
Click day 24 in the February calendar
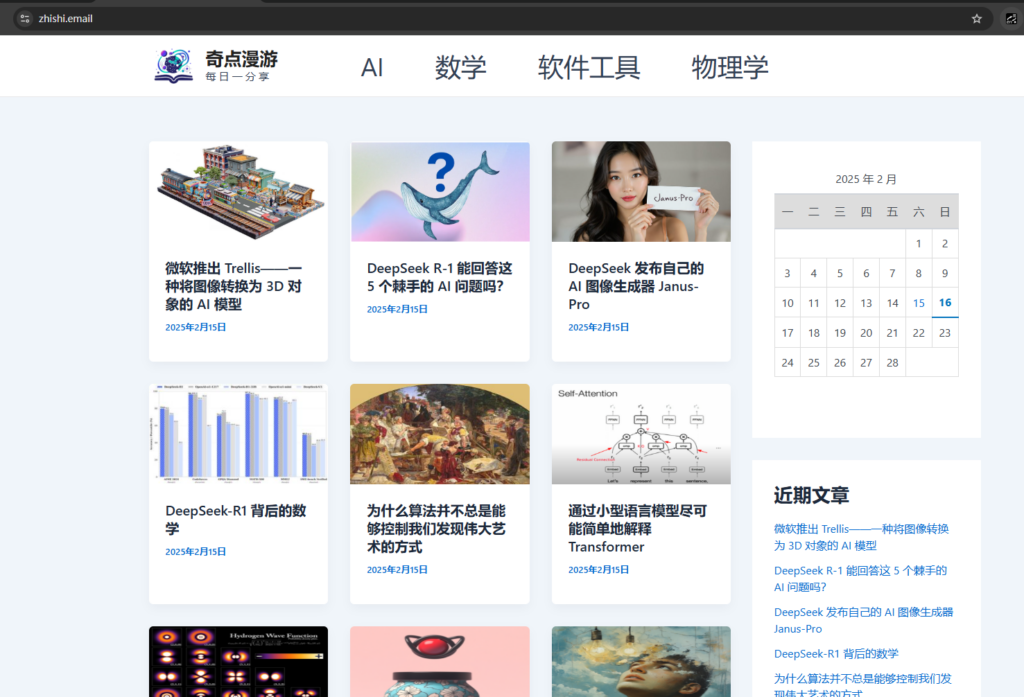pos(788,363)
